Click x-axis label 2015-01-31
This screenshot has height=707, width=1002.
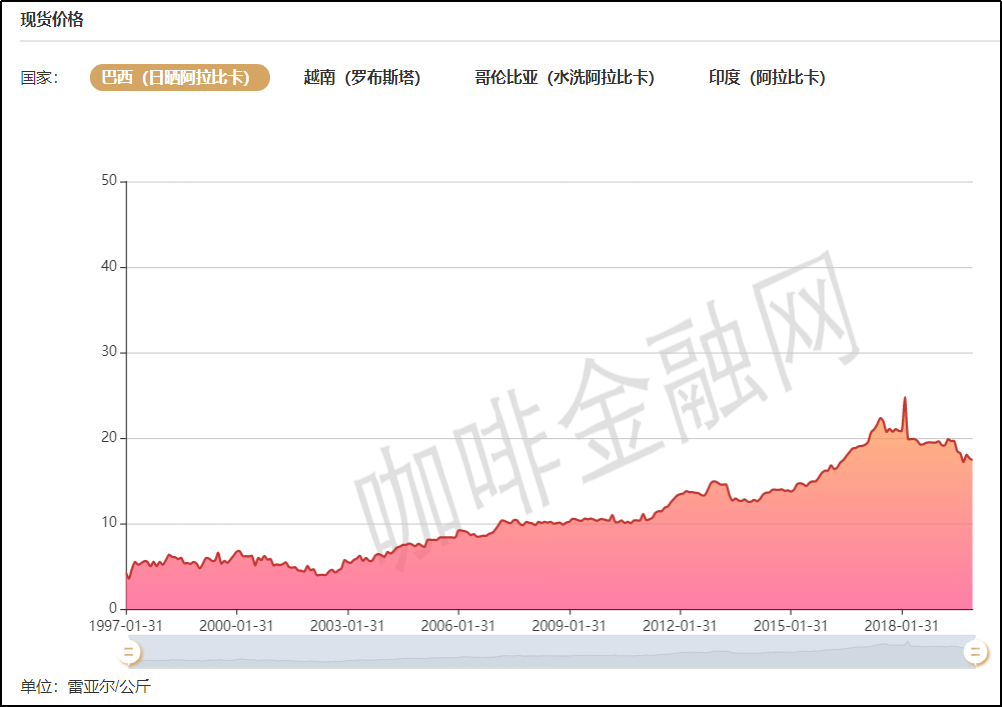click(790, 625)
